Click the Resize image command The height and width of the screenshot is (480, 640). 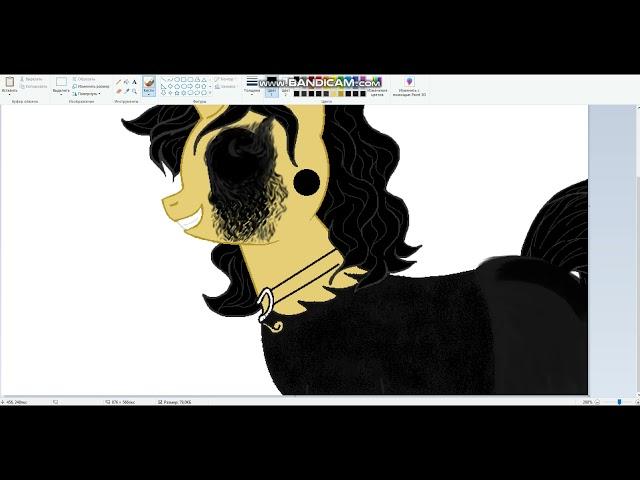point(91,87)
